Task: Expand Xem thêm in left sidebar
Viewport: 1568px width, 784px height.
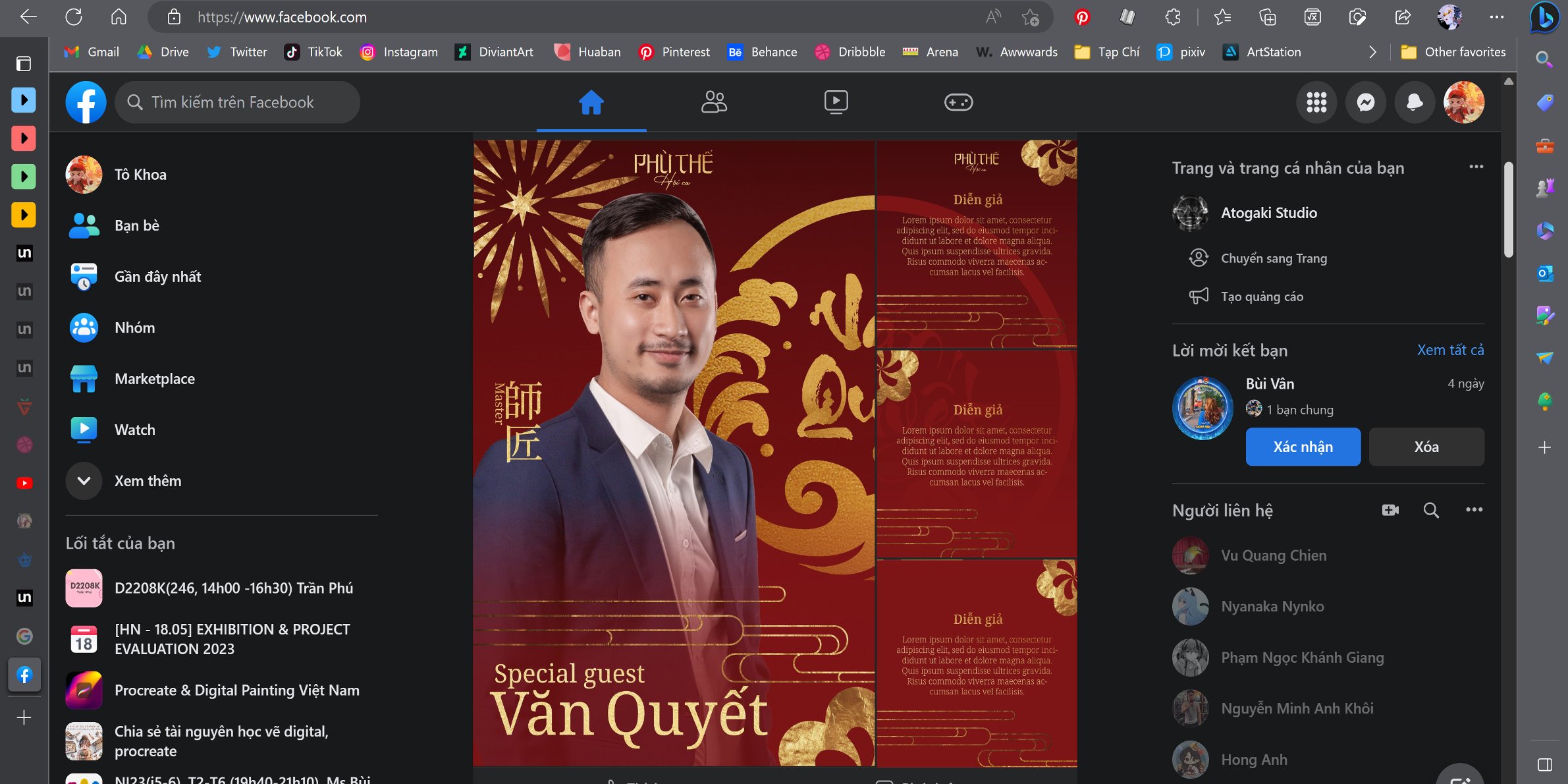Action: click(x=221, y=481)
